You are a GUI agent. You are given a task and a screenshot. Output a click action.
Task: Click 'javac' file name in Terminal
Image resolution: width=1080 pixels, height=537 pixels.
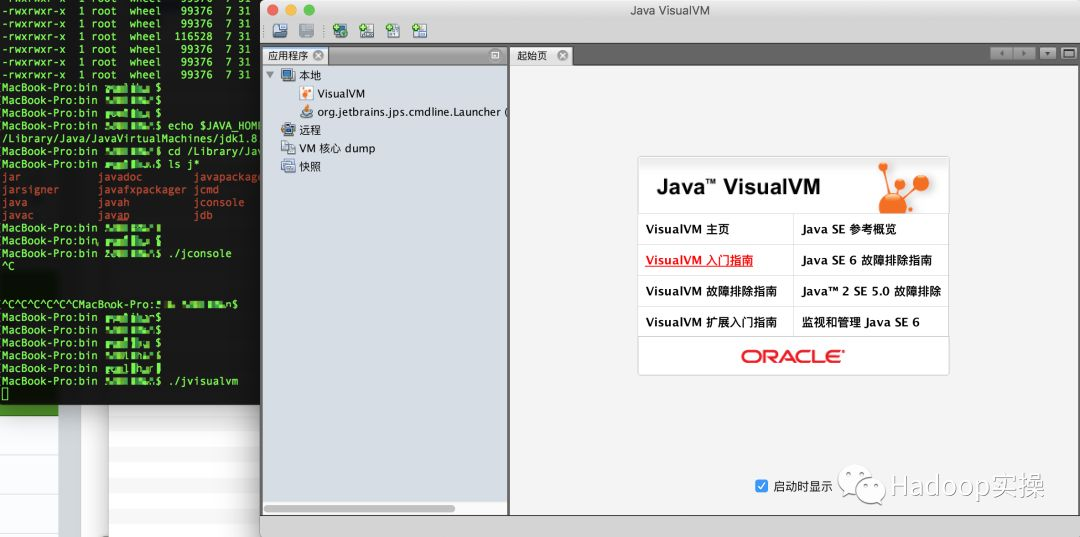point(17,215)
